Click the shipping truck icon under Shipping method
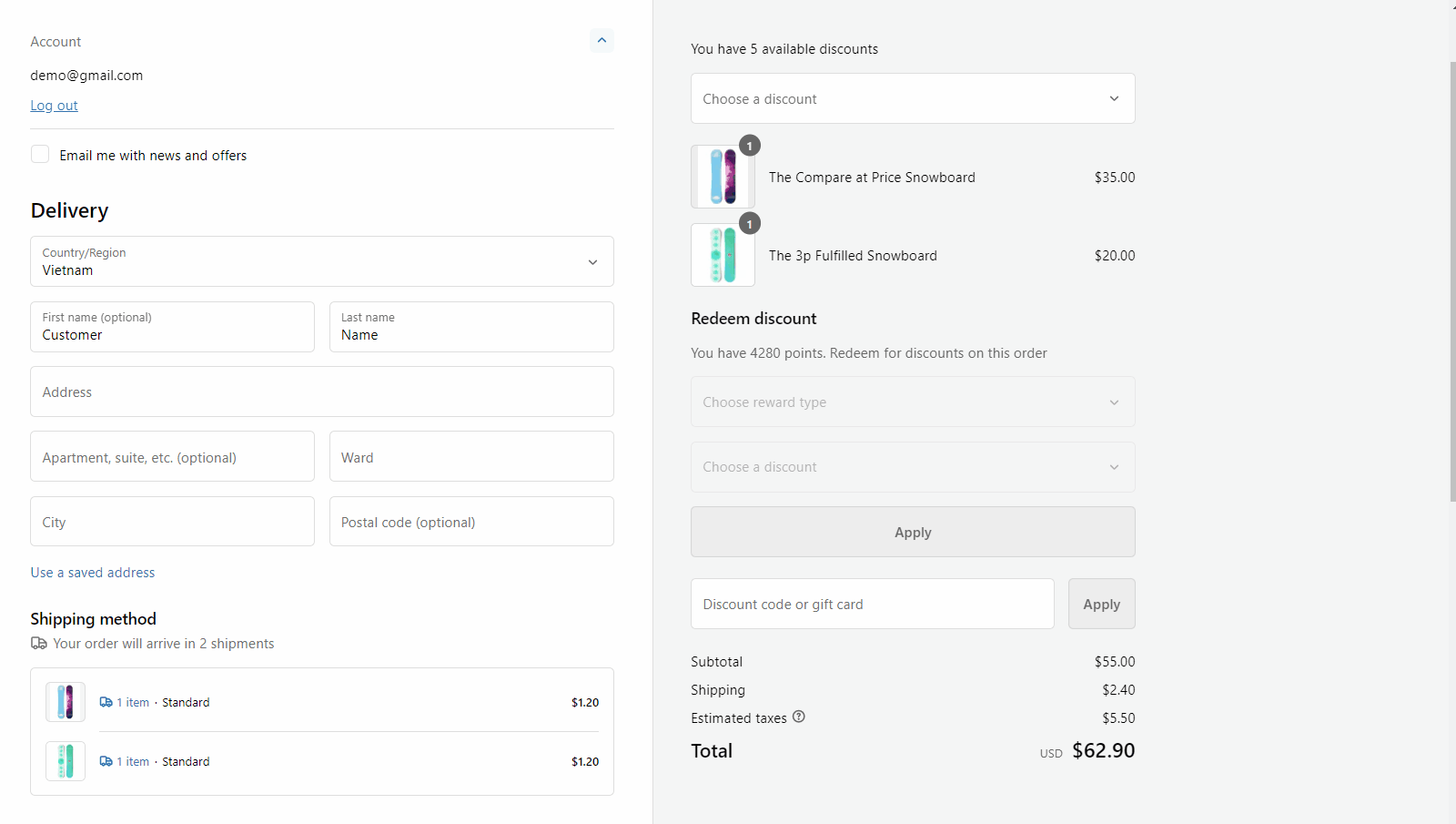The height and width of the screenshot is (824, 1456). coord(39,644)
